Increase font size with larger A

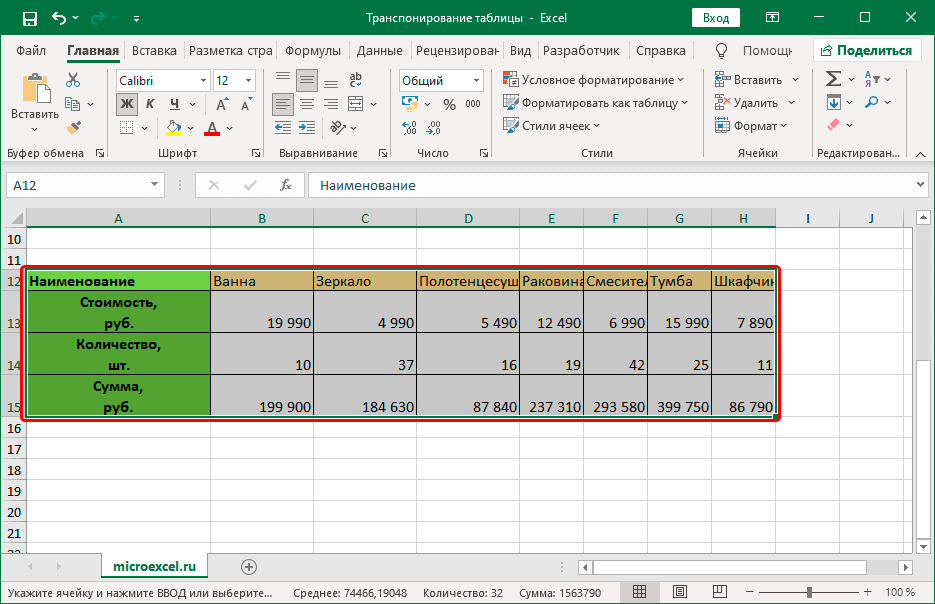pyautogui.click(x=222, y=104)
